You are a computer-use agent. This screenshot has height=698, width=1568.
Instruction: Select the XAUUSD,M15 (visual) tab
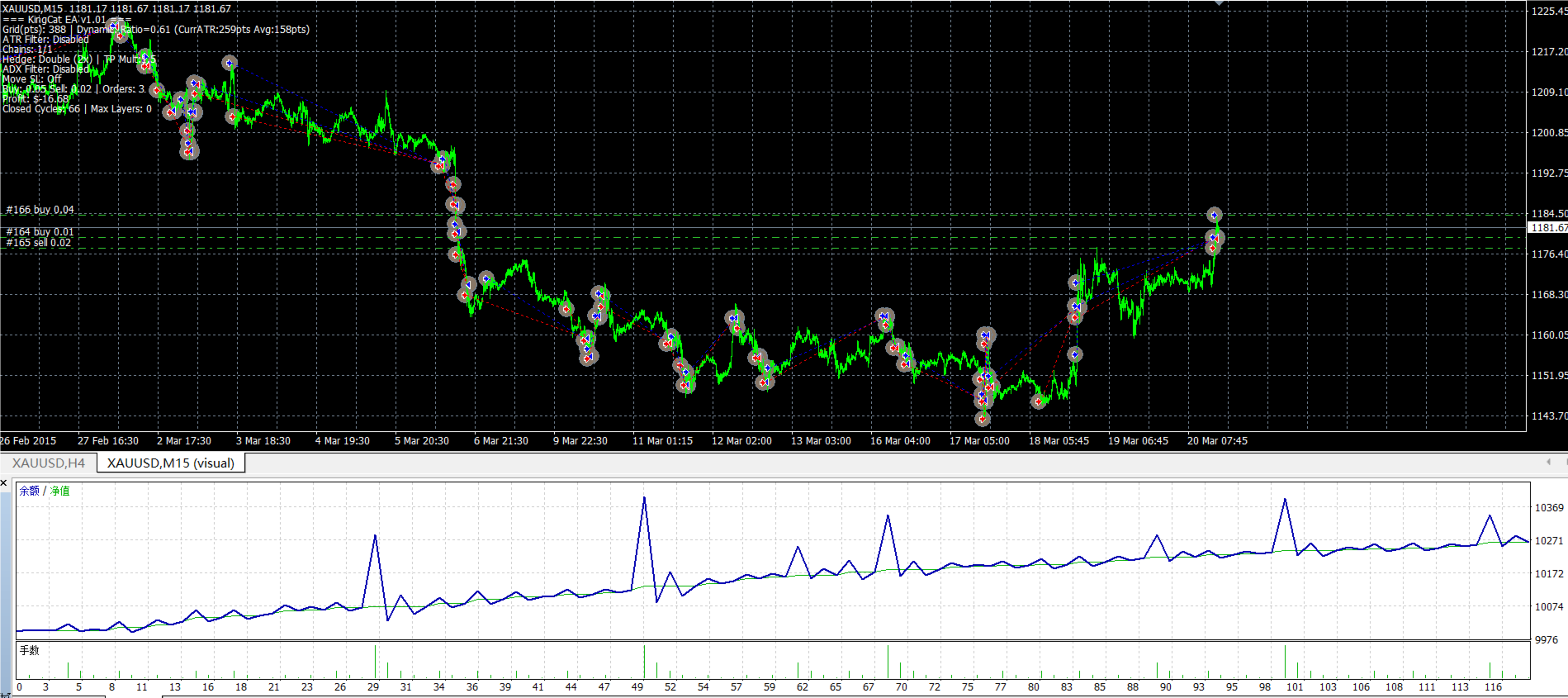[x=171, y=463]
